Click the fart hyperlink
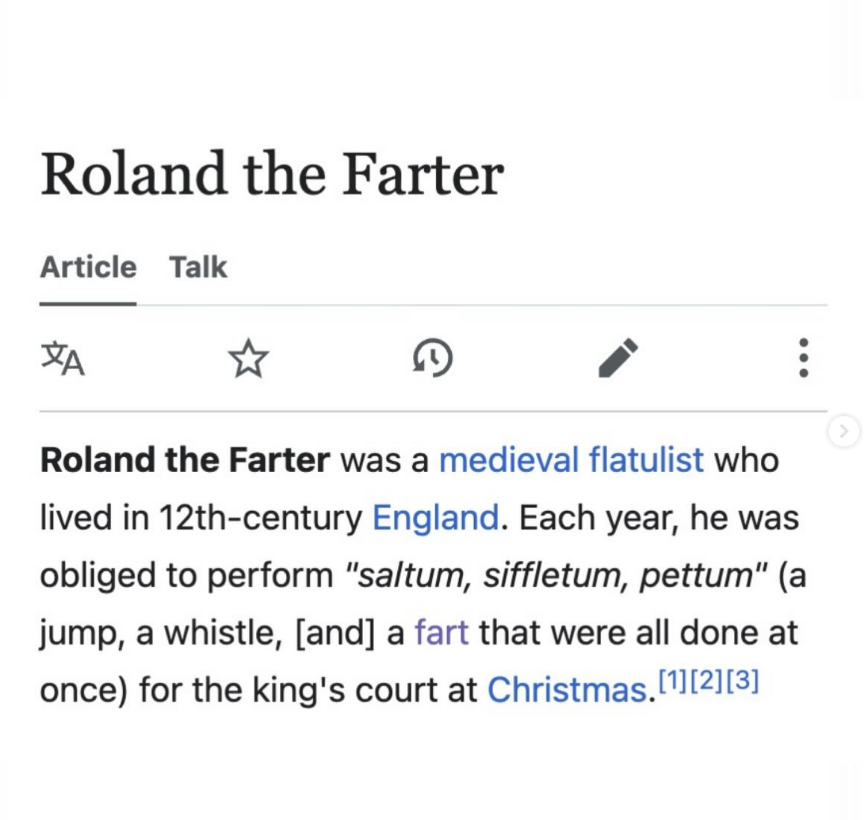The image size is (864, 820). (442, 632)
